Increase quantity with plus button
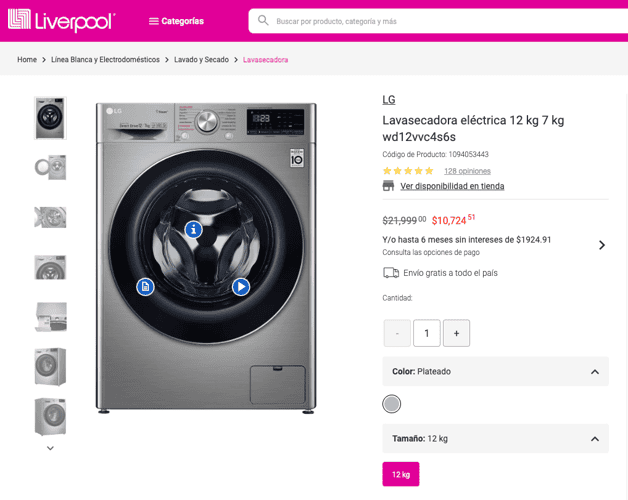Viewport: 628px width, 500px height. (x=456, y=333)
